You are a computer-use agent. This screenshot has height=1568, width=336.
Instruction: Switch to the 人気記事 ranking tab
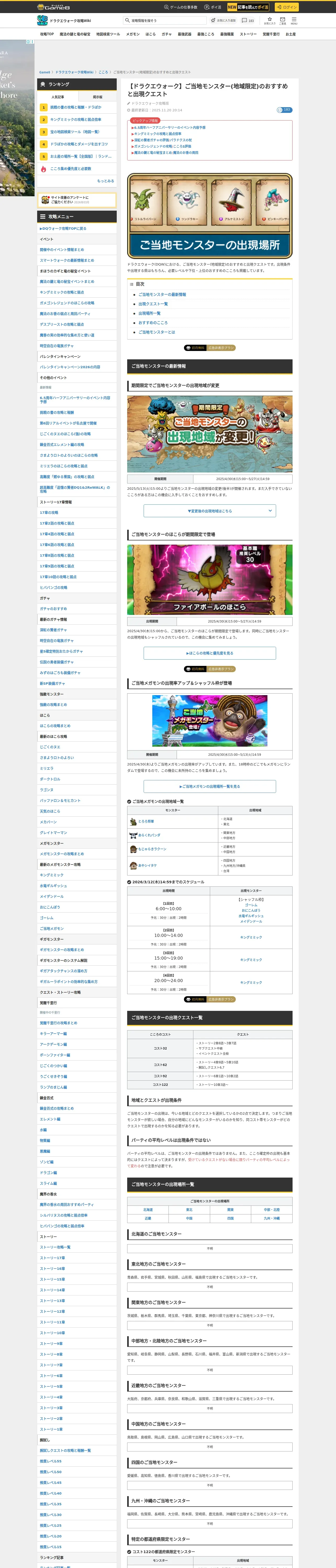[58, 97]
